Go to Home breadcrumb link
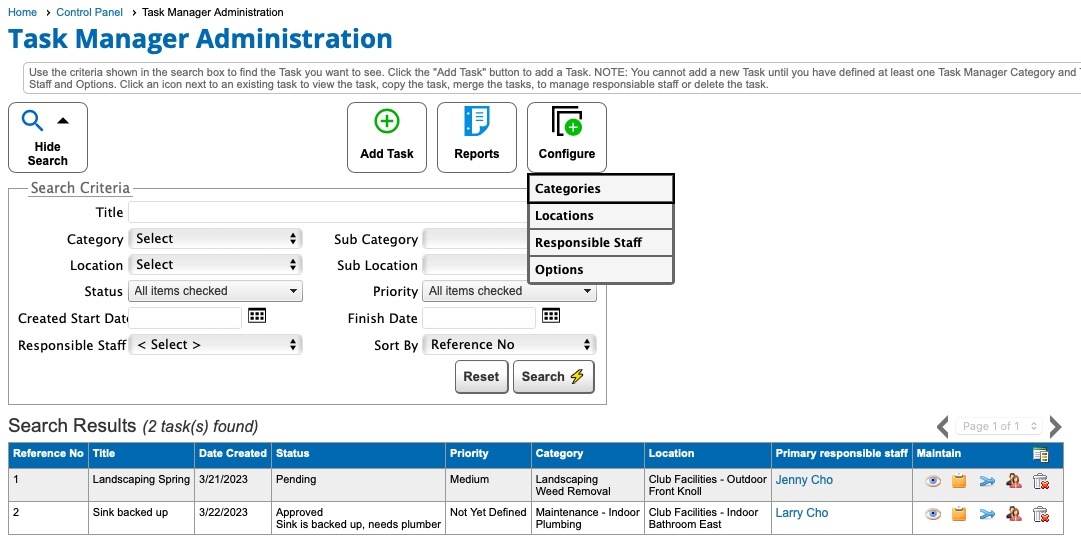 [x=22, y=12]
